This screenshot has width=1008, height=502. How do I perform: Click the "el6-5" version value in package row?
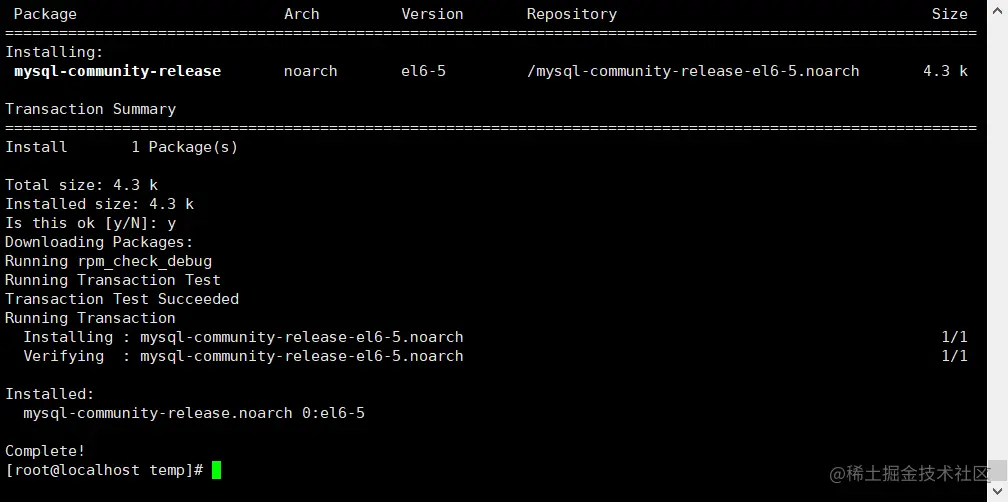423,71
